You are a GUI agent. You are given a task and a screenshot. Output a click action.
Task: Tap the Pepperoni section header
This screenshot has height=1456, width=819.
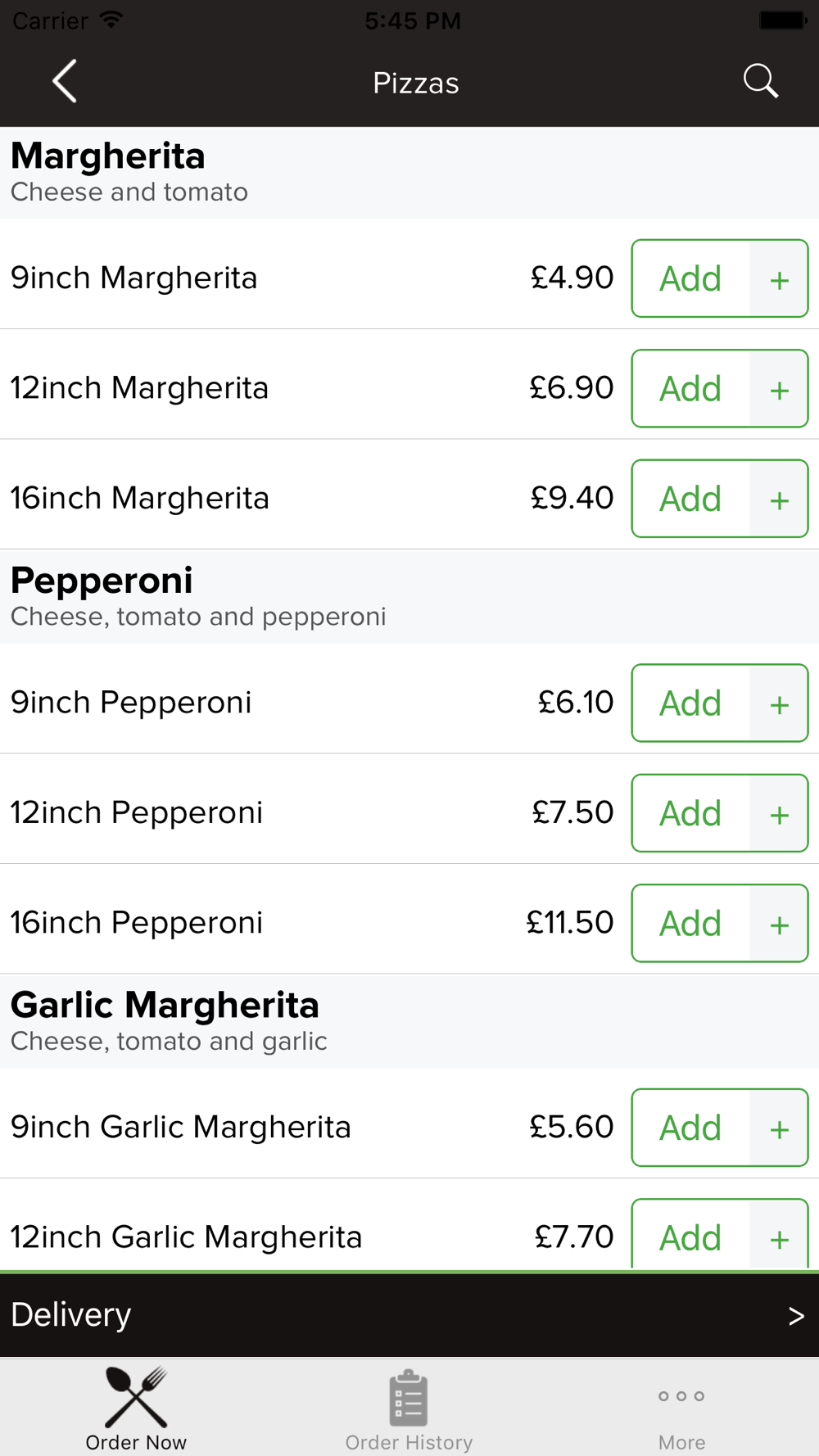coord(102,581)
